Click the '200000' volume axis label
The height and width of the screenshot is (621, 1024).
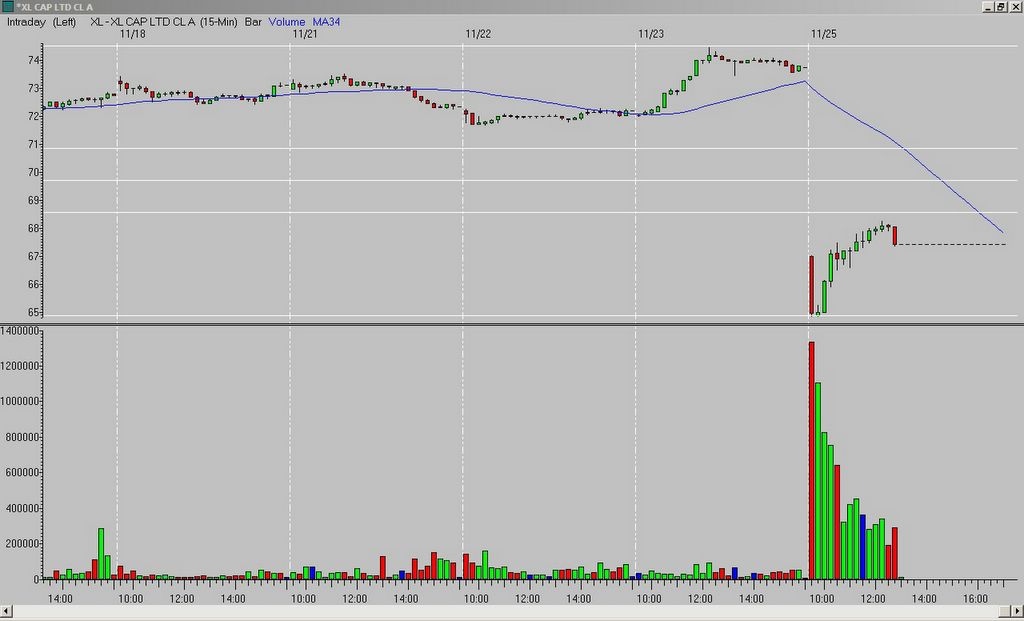click(23, 544)
